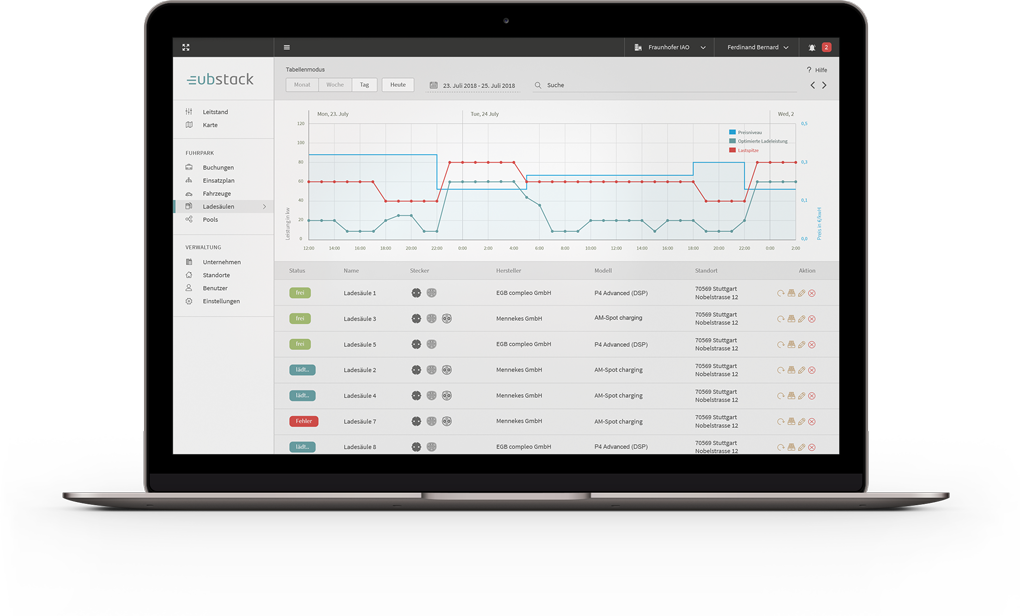Click the lädt status badge of Ladesäule 2
Viewport: 1020px width, 616px height.
click(x=302, y=370)
